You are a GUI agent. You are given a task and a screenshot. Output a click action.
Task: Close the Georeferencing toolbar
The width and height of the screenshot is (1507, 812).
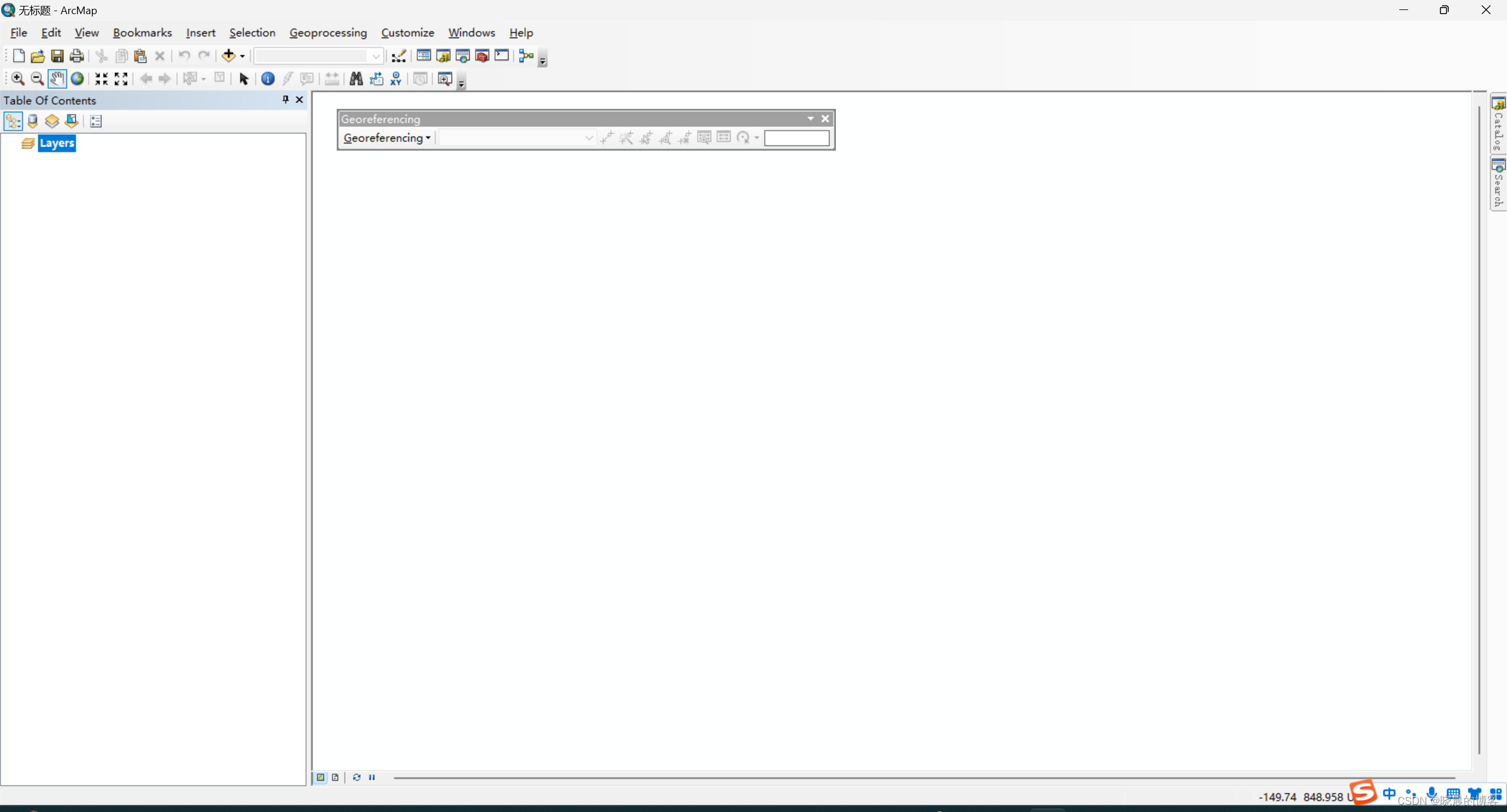tap(825, 119)
